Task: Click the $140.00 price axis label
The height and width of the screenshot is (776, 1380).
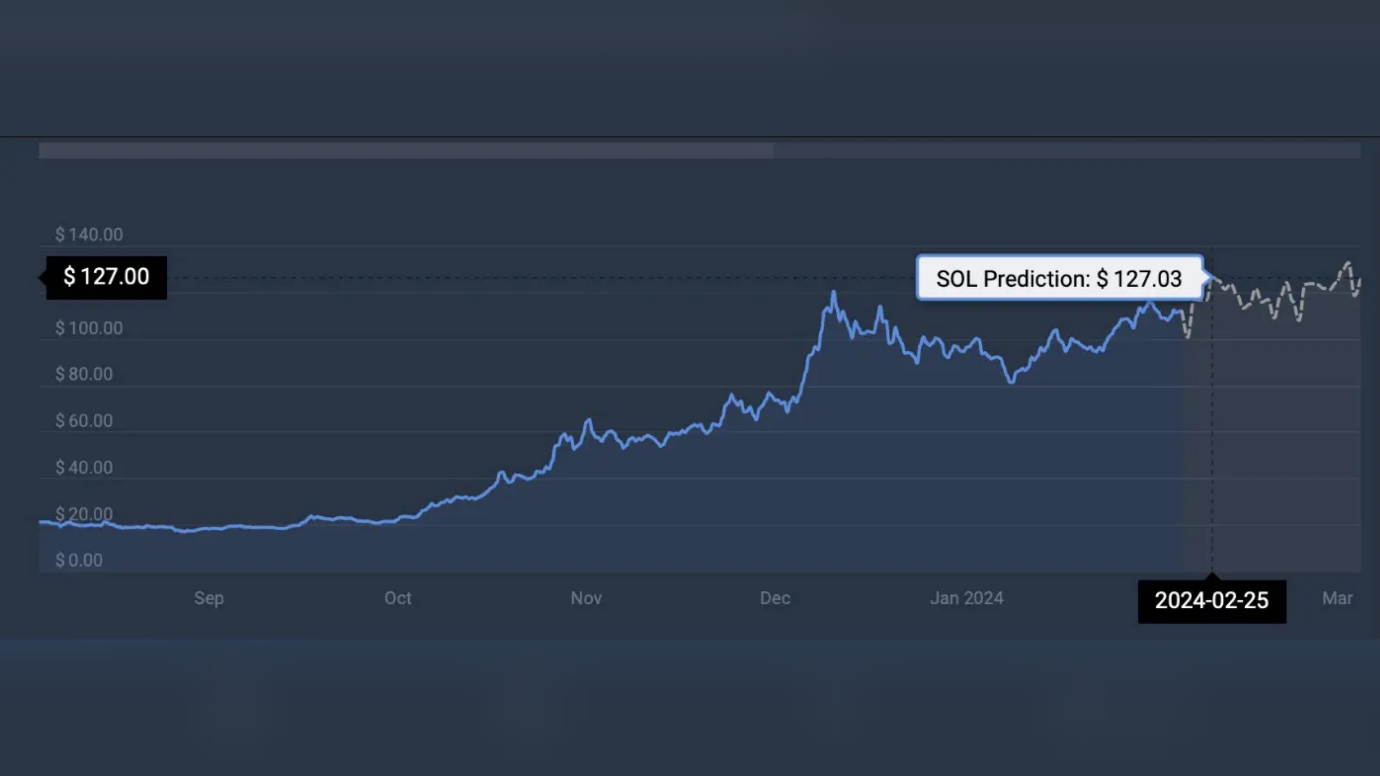Action: pos(89,235)
